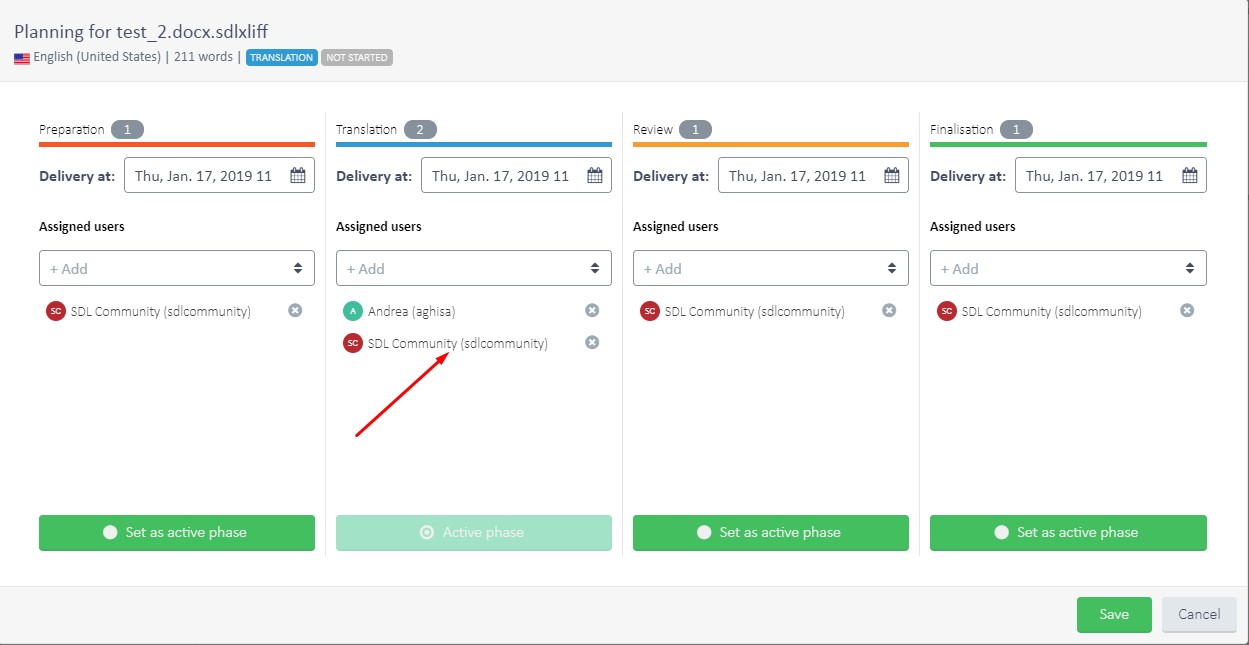Select the Review phase header

[x=652, y=129]
